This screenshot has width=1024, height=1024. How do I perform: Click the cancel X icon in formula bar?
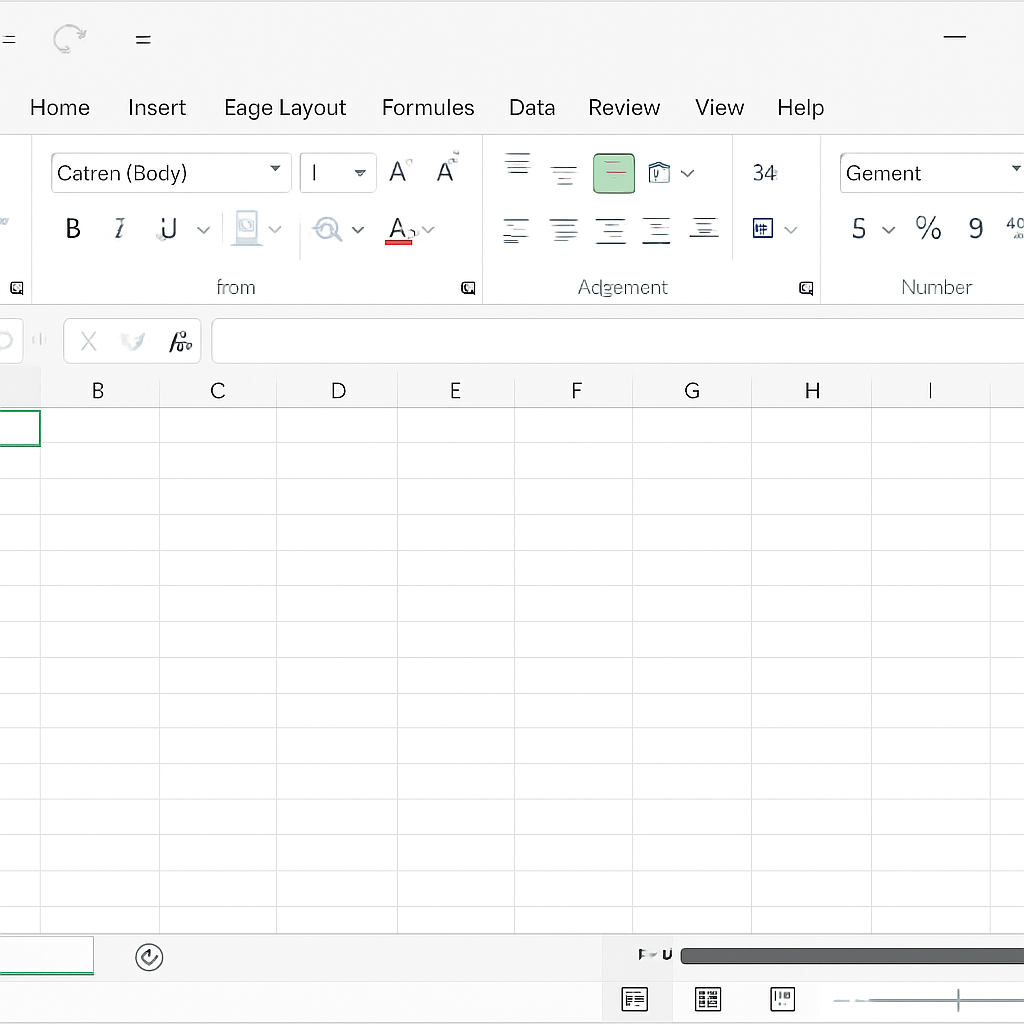tap(88, 342)
